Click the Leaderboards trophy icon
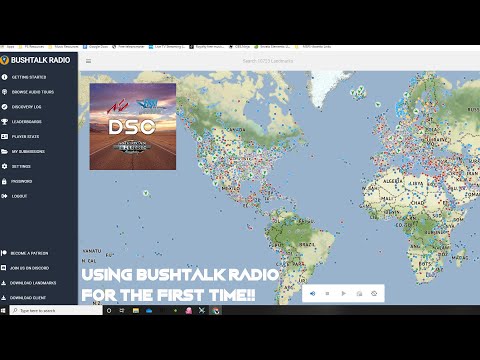This screenshot has height=360, width=480. (4, 122)
